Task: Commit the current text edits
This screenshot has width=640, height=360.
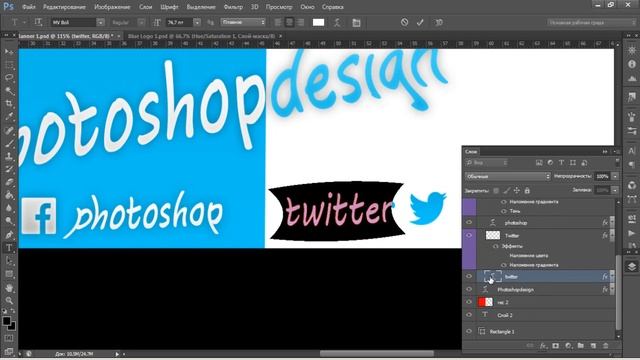Action: tap(420, 22)
